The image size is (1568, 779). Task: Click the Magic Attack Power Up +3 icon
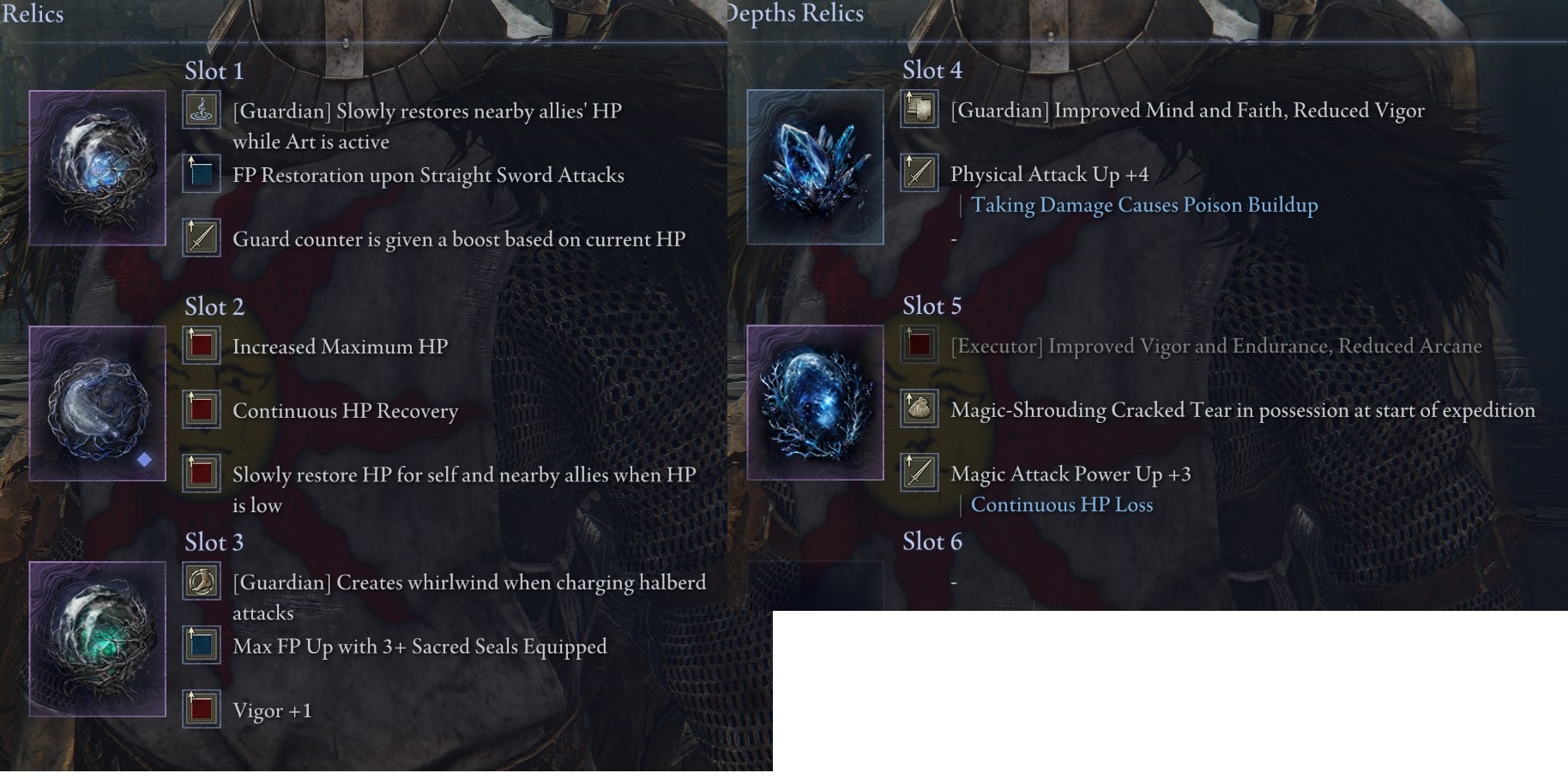[x=920, y=473]
